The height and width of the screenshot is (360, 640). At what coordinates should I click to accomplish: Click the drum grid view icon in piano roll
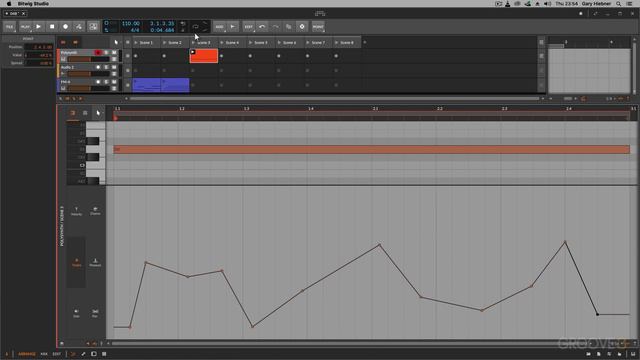pos(85,113)
